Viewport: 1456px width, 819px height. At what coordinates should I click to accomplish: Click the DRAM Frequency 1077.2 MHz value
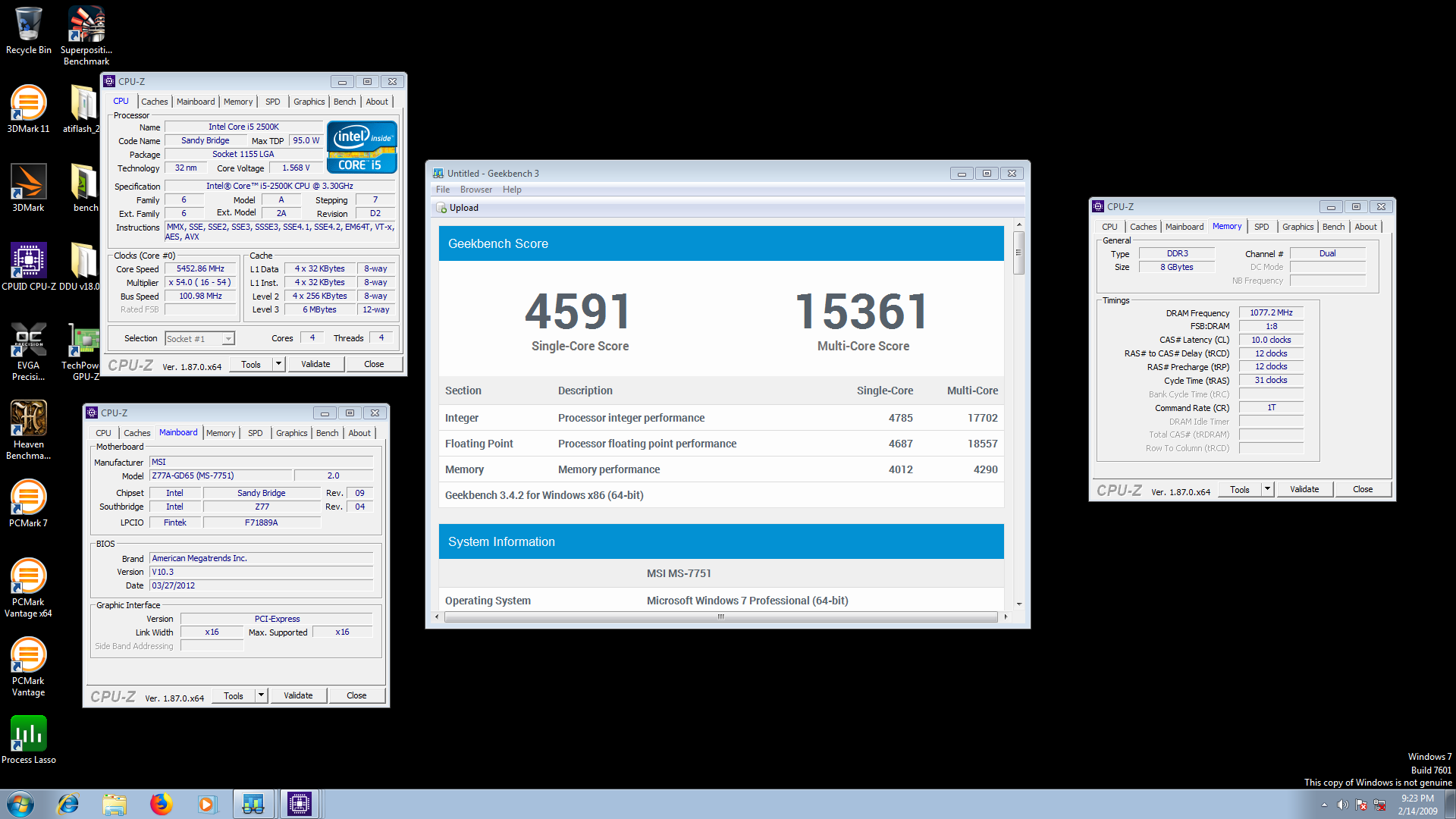point(1271,312)
